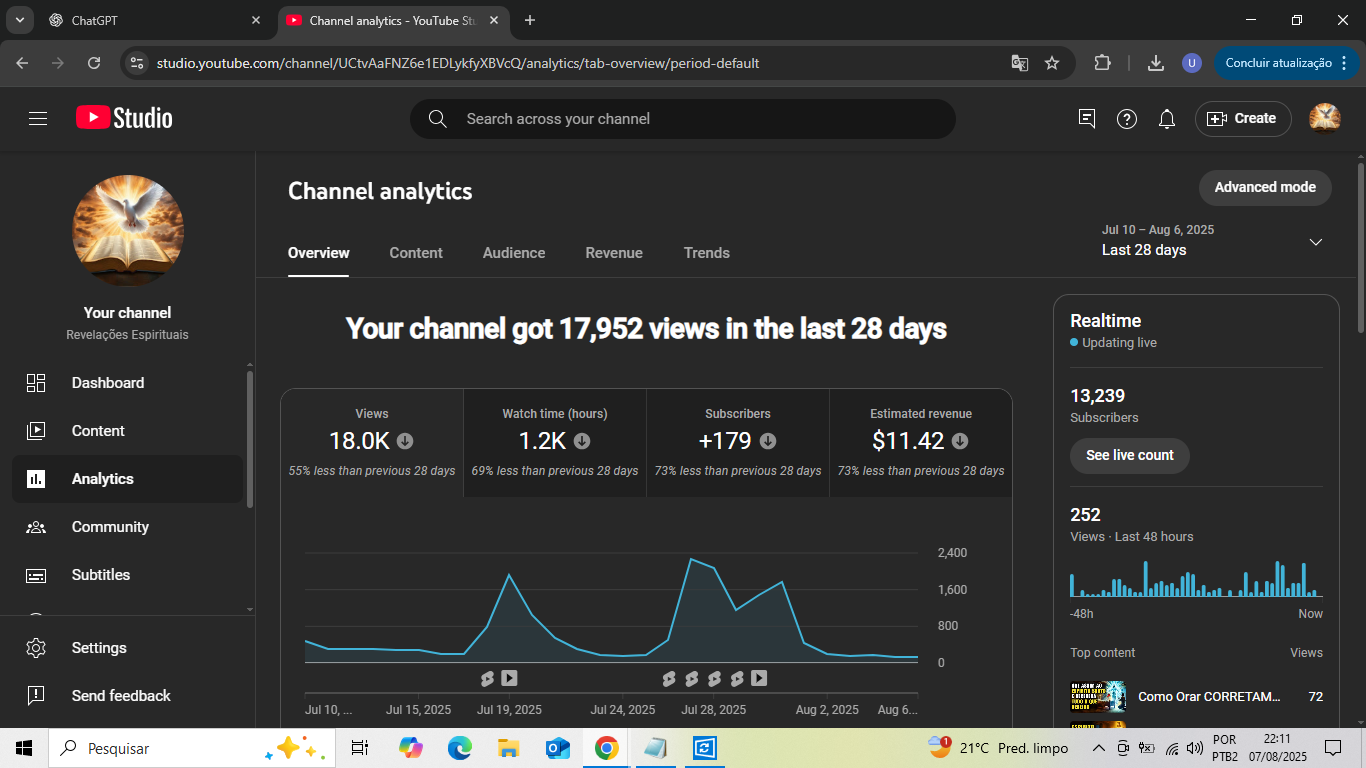Screen dimensions: 1366x768
Task: Switch to the Trends analytics tab
Action: [707, 253]
